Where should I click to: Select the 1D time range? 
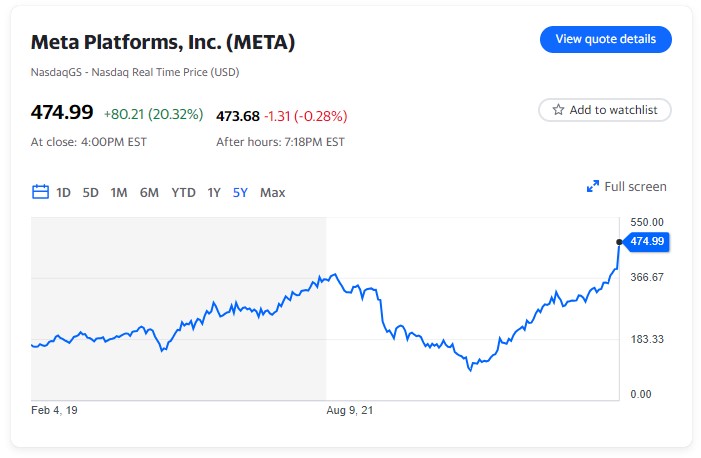click(63, 192)
